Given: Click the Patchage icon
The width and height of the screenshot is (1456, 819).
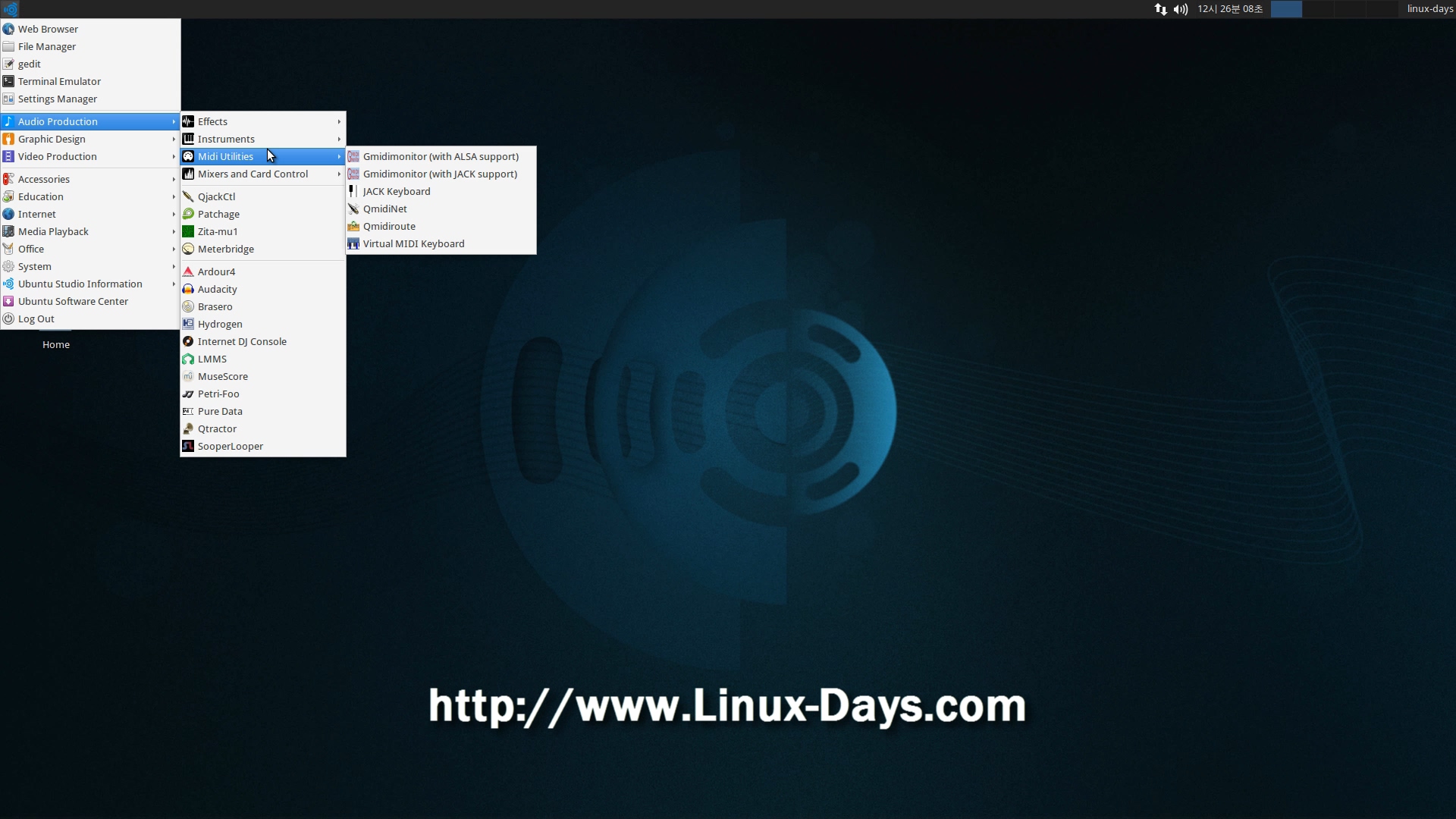Looking at the screenshot, I should (188, 214).
